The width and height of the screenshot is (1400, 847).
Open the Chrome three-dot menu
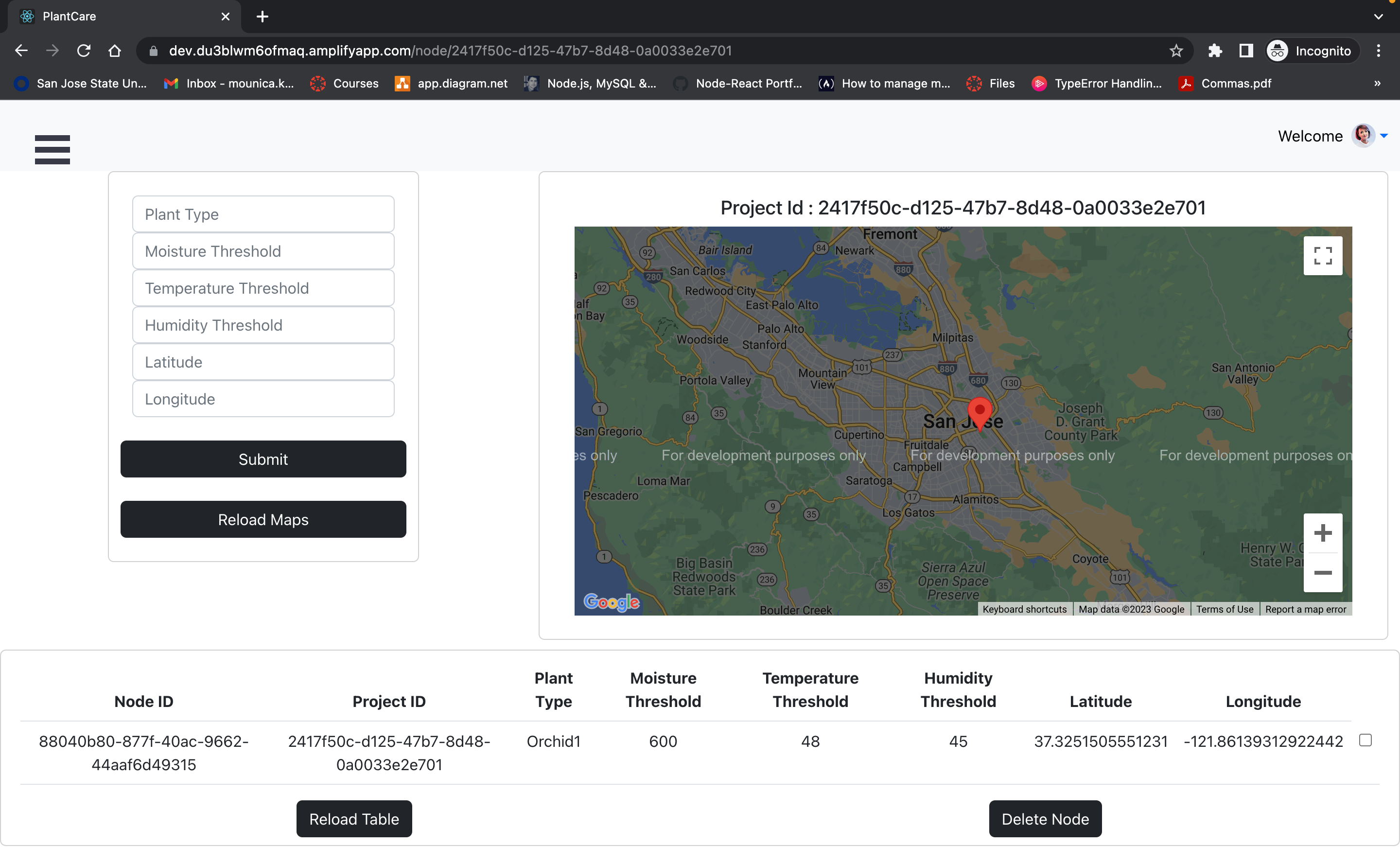coord(1378,51)
